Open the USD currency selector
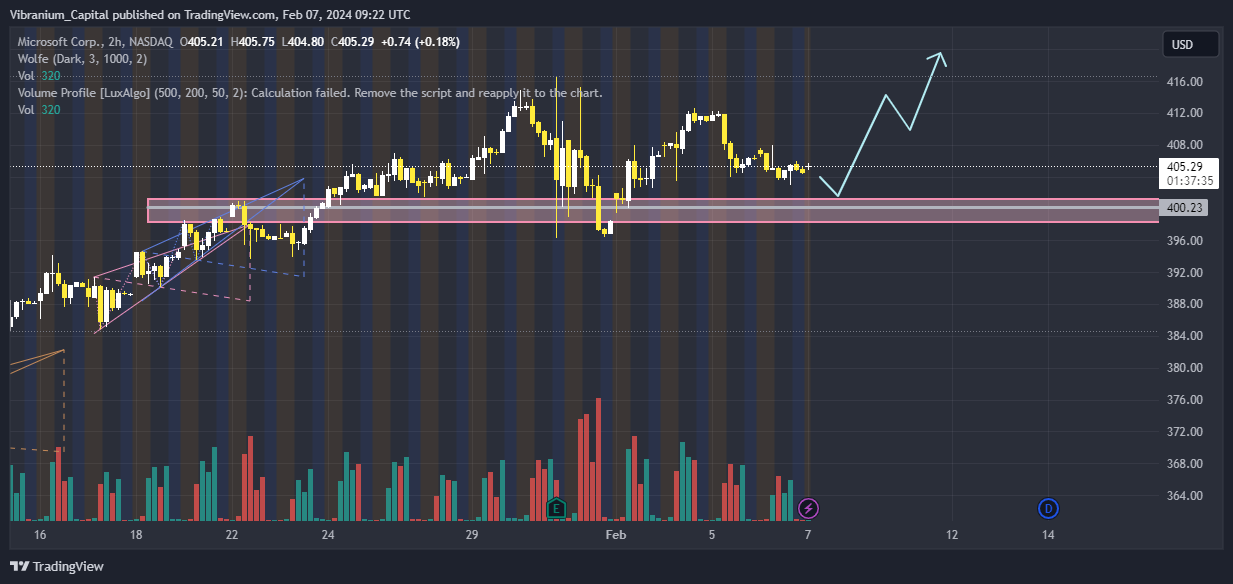This screenshot has width=1233, height=584. 1190,44
